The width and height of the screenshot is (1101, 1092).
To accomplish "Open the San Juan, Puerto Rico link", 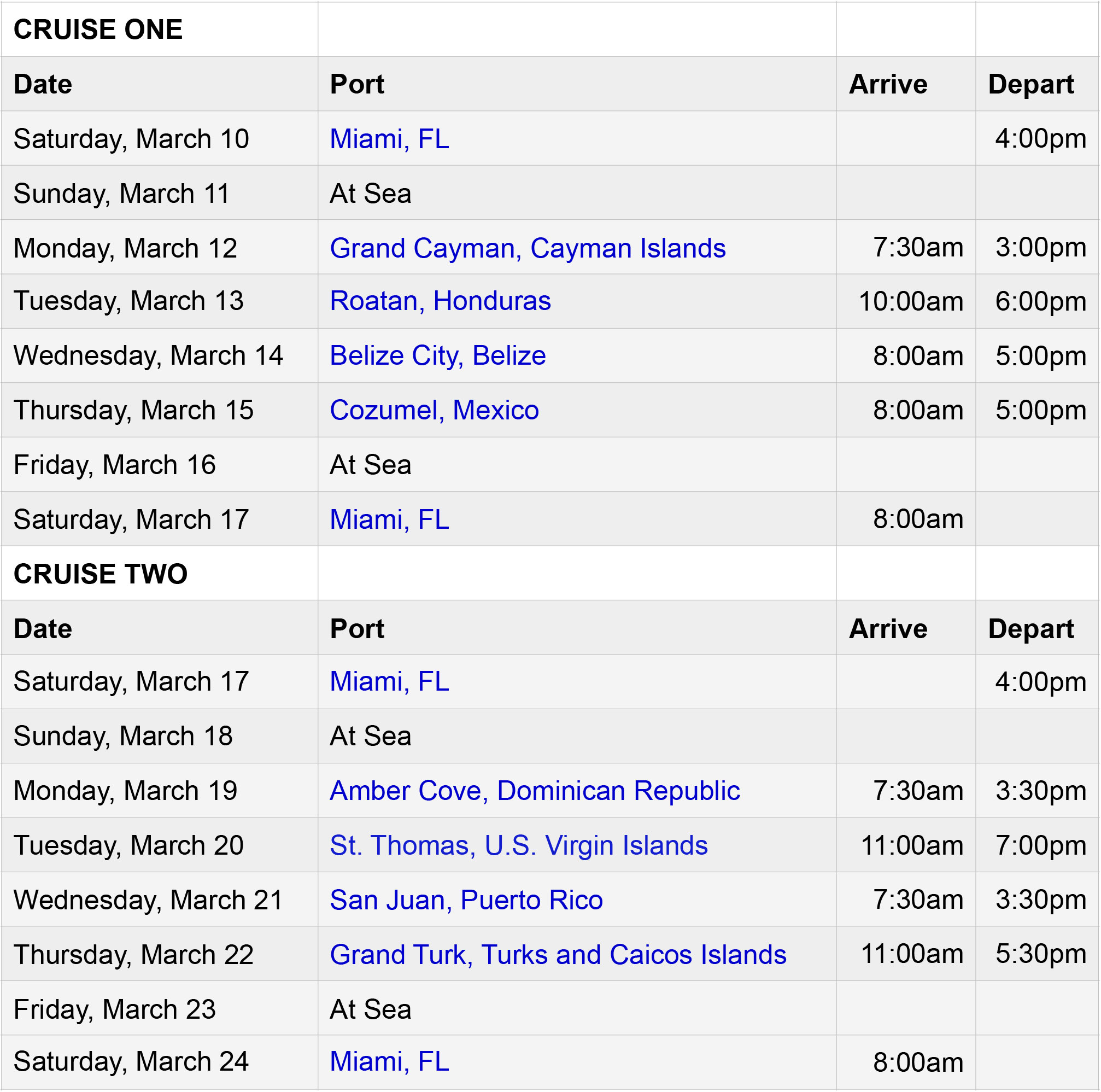I will [466, 900].
